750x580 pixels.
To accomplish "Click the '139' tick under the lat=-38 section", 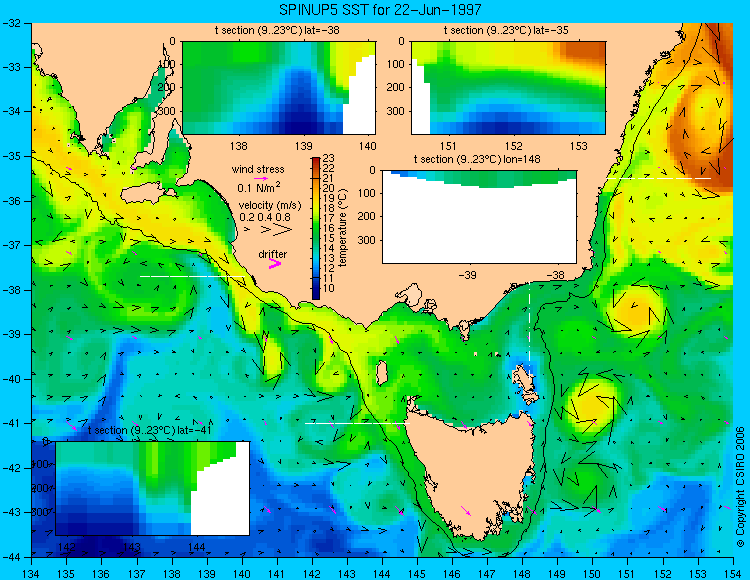I will coord(303,145).
